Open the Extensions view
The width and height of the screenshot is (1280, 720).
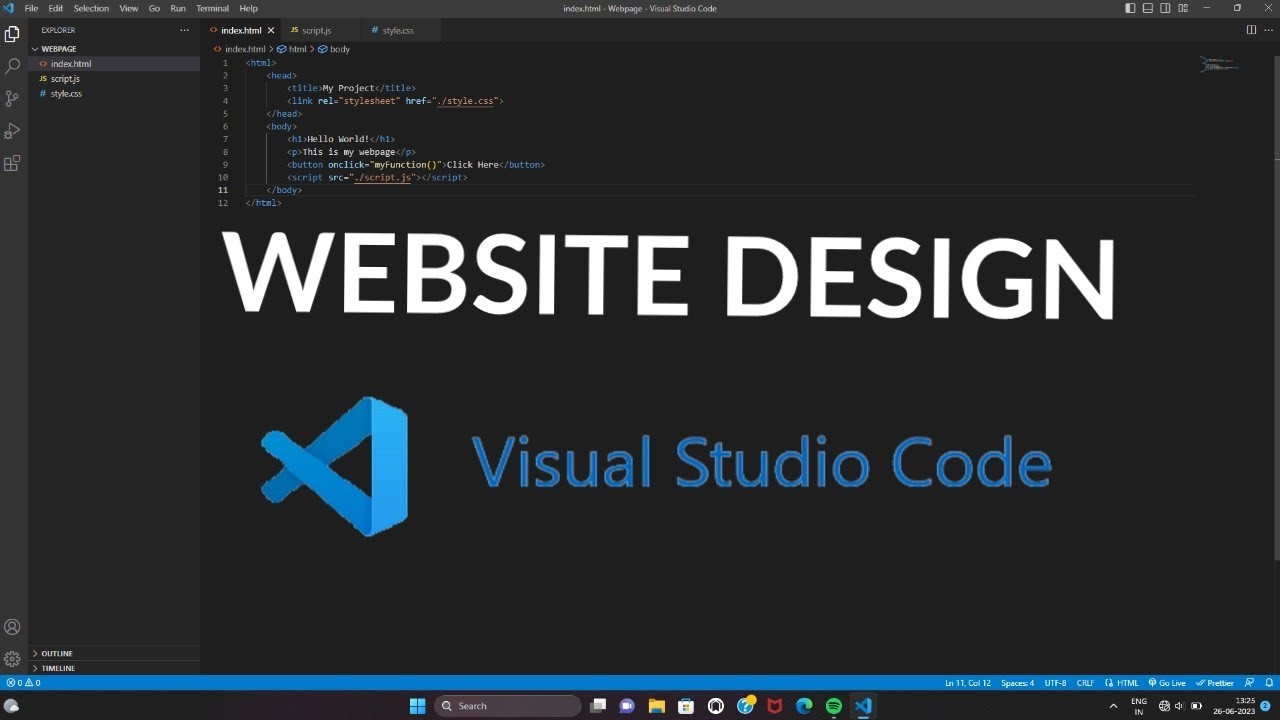(12, 163)
